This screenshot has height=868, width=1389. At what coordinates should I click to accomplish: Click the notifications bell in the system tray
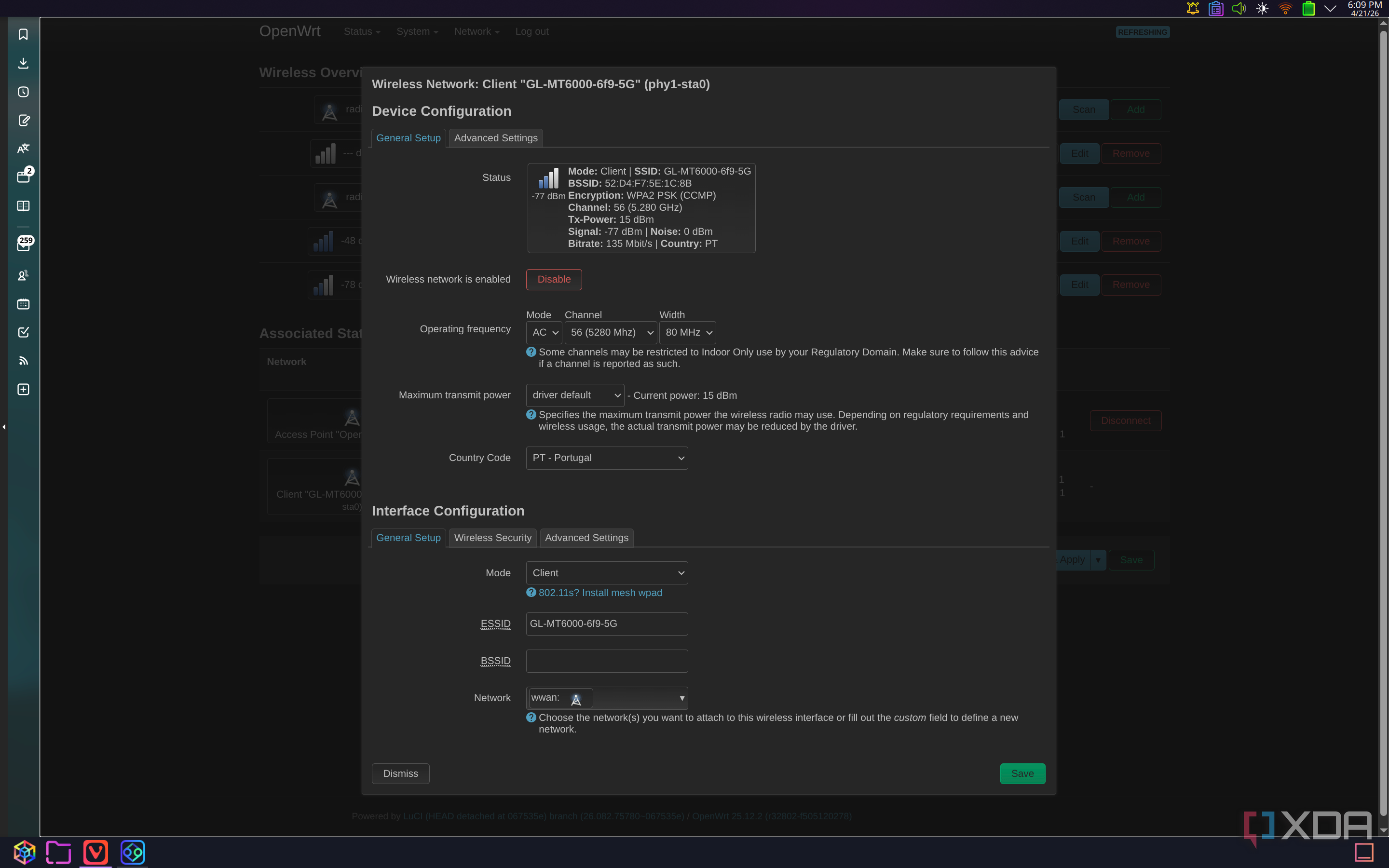(1193, 9)
